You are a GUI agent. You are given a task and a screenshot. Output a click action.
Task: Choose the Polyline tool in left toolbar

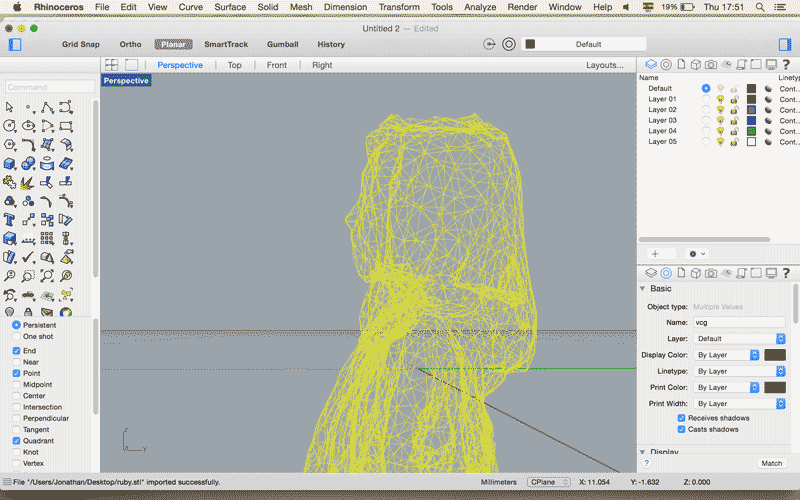(x=47, y=107)
